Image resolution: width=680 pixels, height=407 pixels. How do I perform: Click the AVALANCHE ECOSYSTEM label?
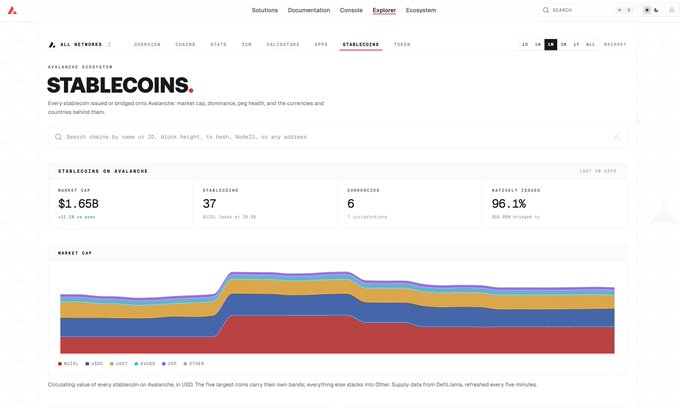pyautogui.click(x=80, y=67)
